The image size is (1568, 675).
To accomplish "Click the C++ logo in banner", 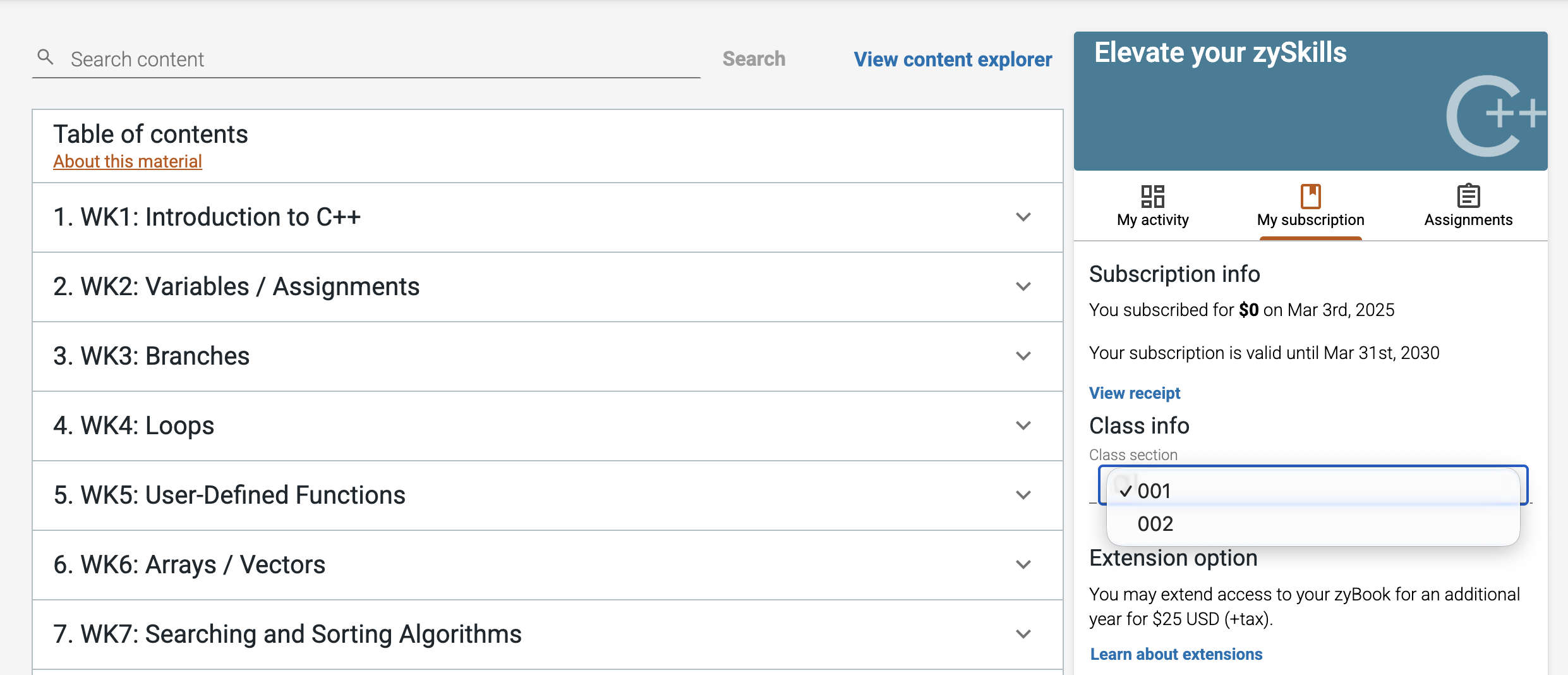I will [1495, 116].
